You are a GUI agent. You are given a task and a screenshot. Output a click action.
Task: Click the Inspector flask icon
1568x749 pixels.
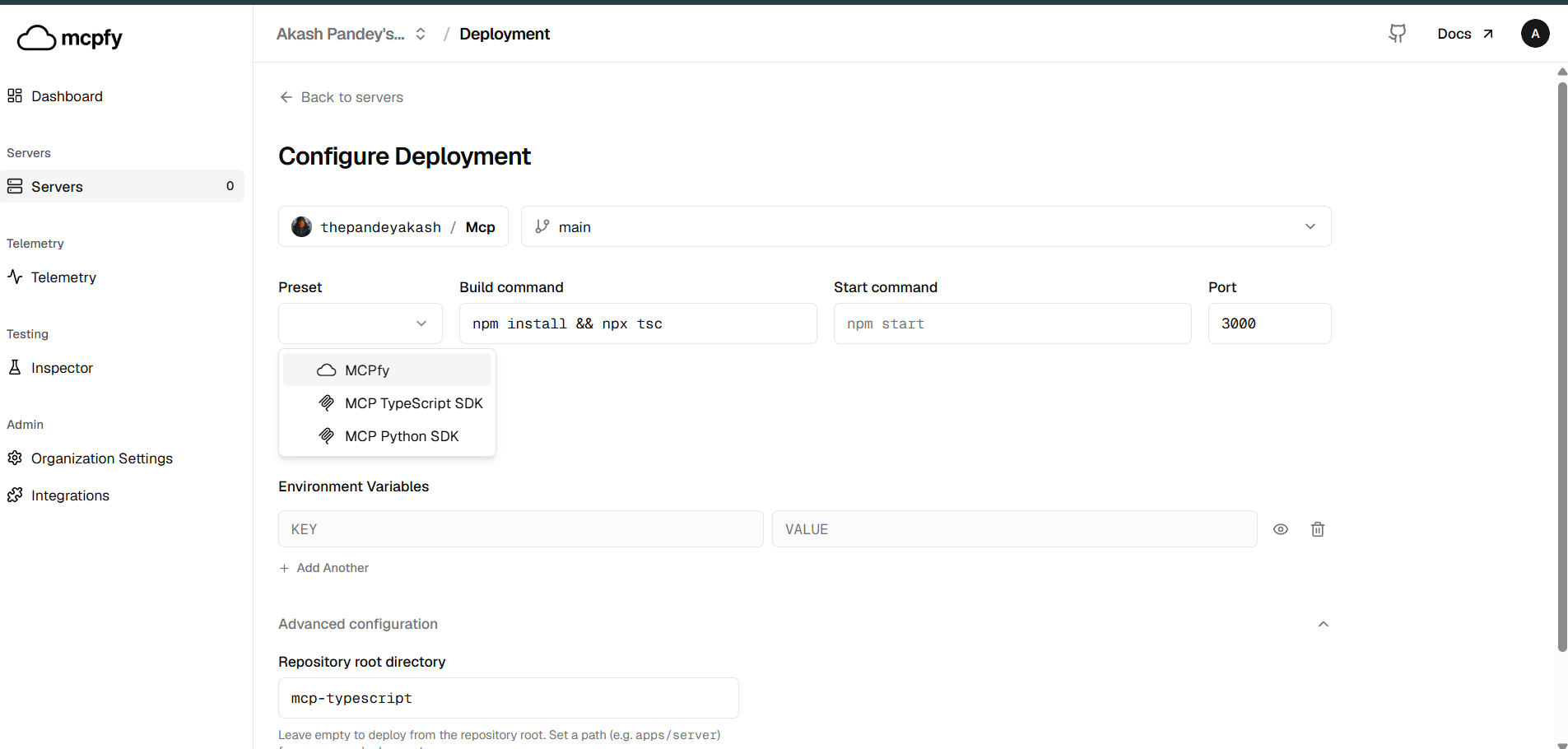(15, 368)
